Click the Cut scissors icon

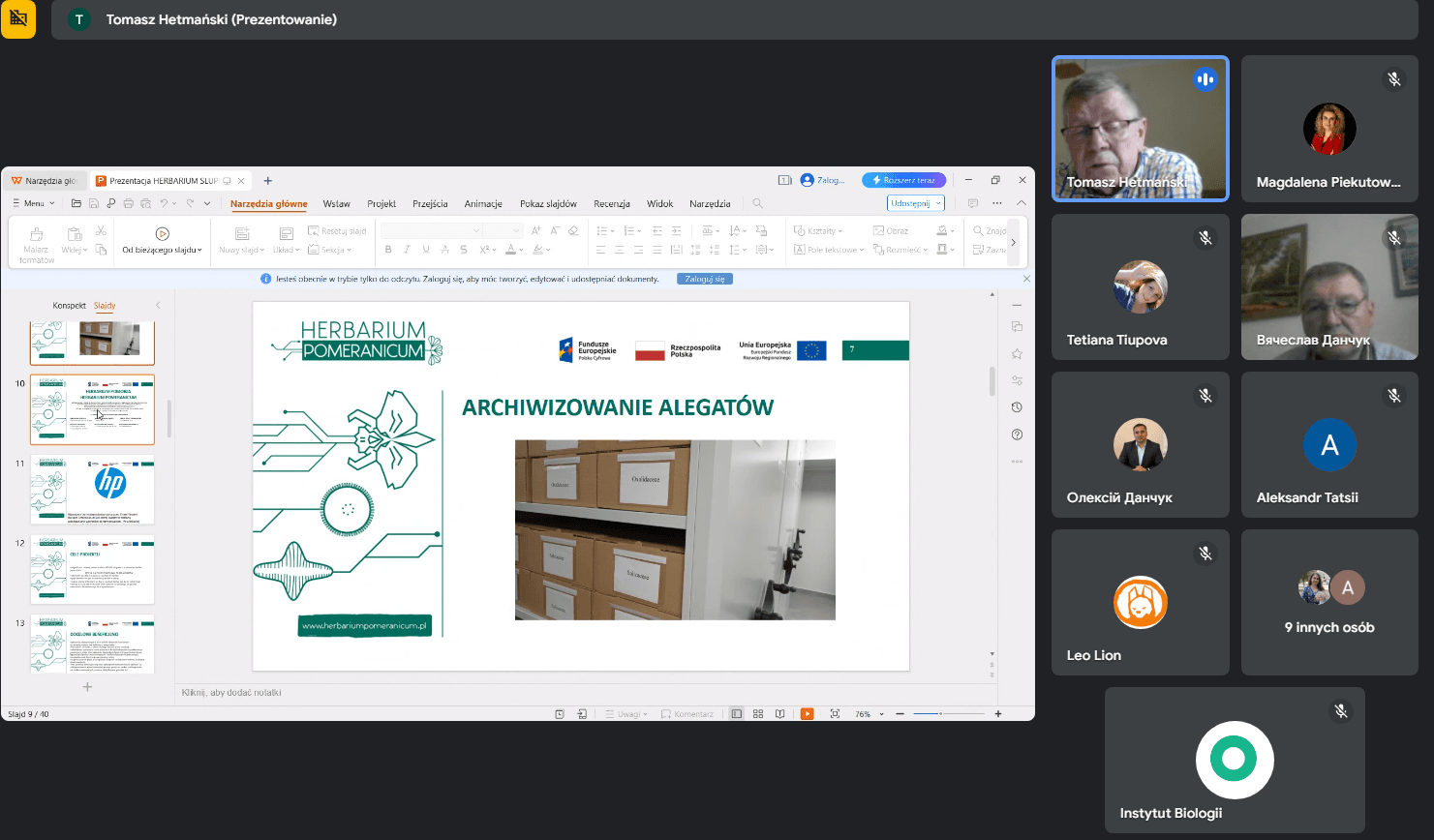[101, 231]
